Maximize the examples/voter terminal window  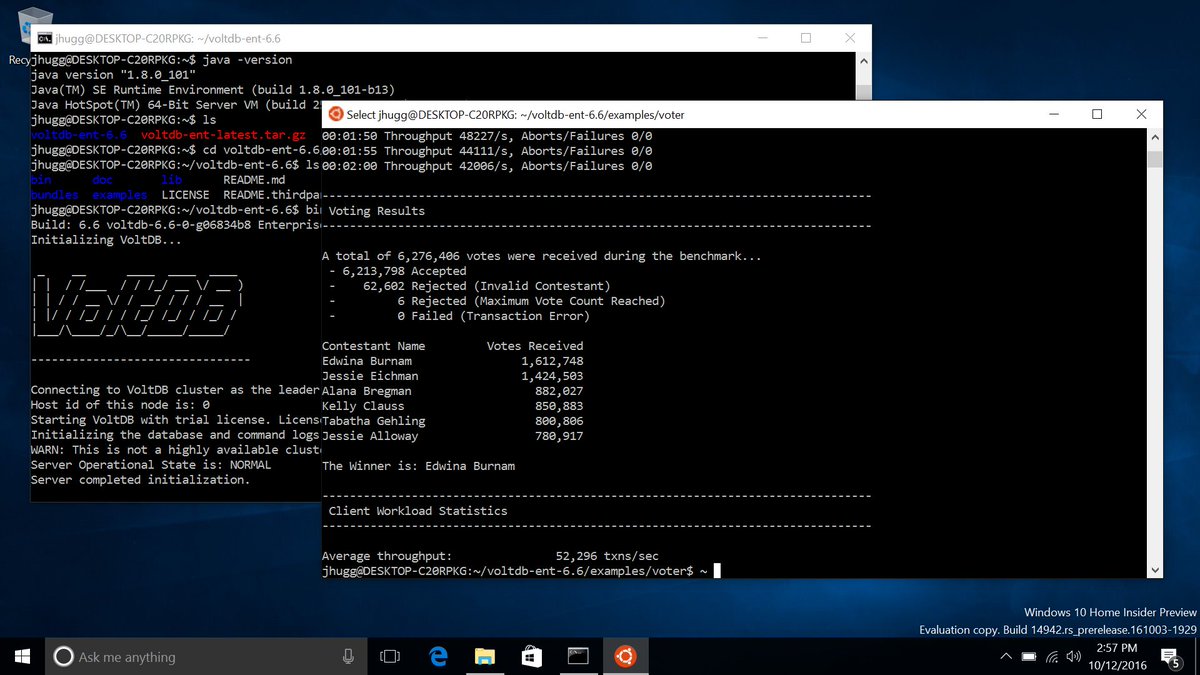(1097, 114)
